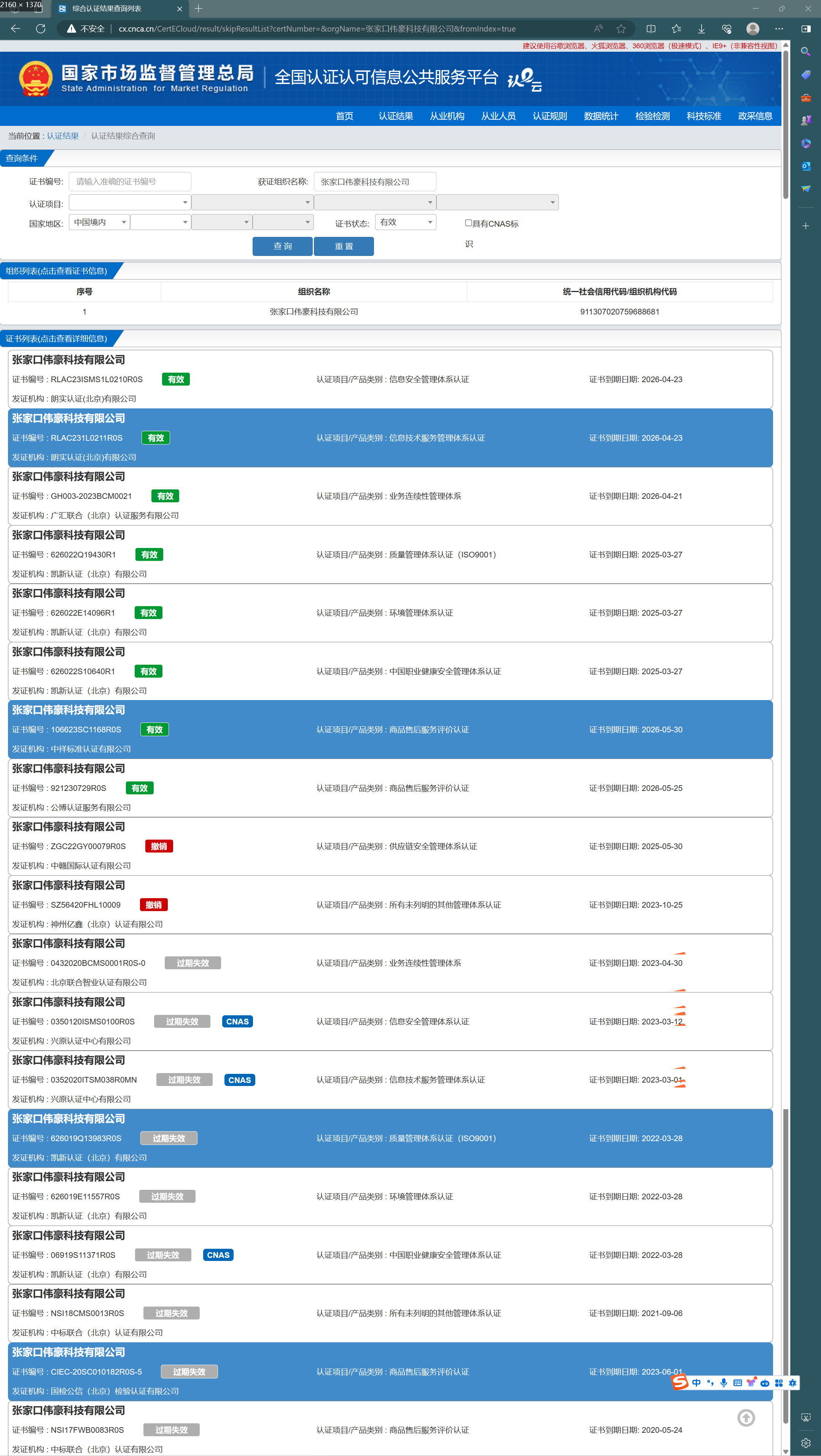
Task: Open 检验检测 navigation item
Action: click(x=652, y=116)
